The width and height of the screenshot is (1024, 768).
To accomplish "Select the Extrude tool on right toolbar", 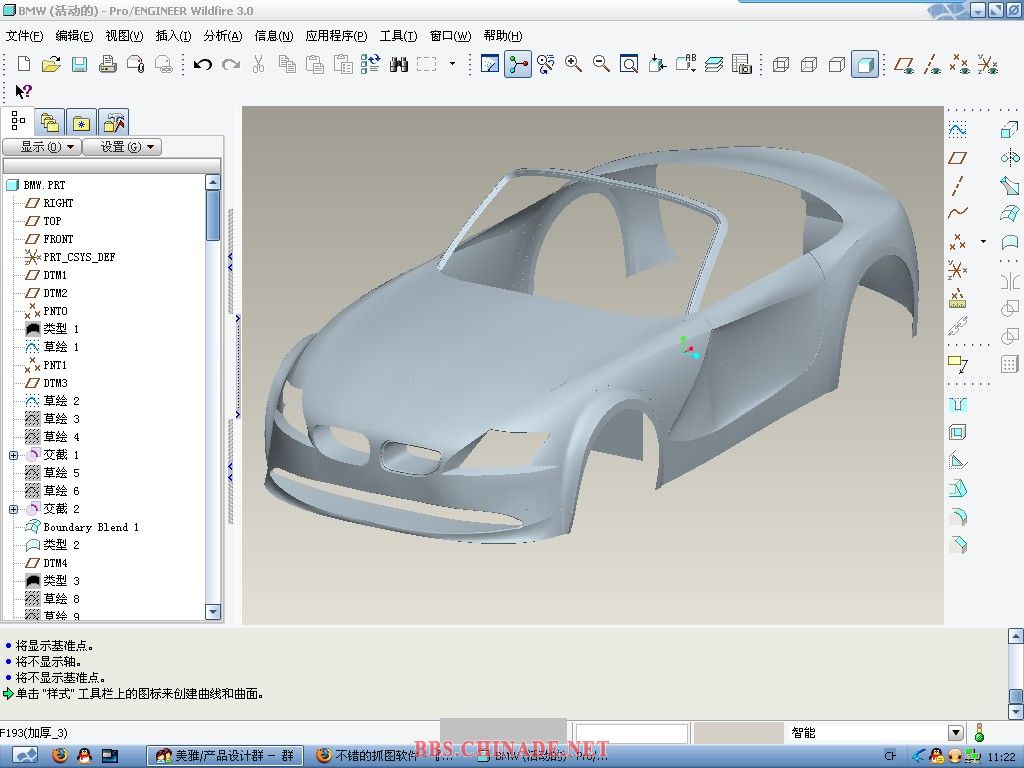I will (1010, 130).
